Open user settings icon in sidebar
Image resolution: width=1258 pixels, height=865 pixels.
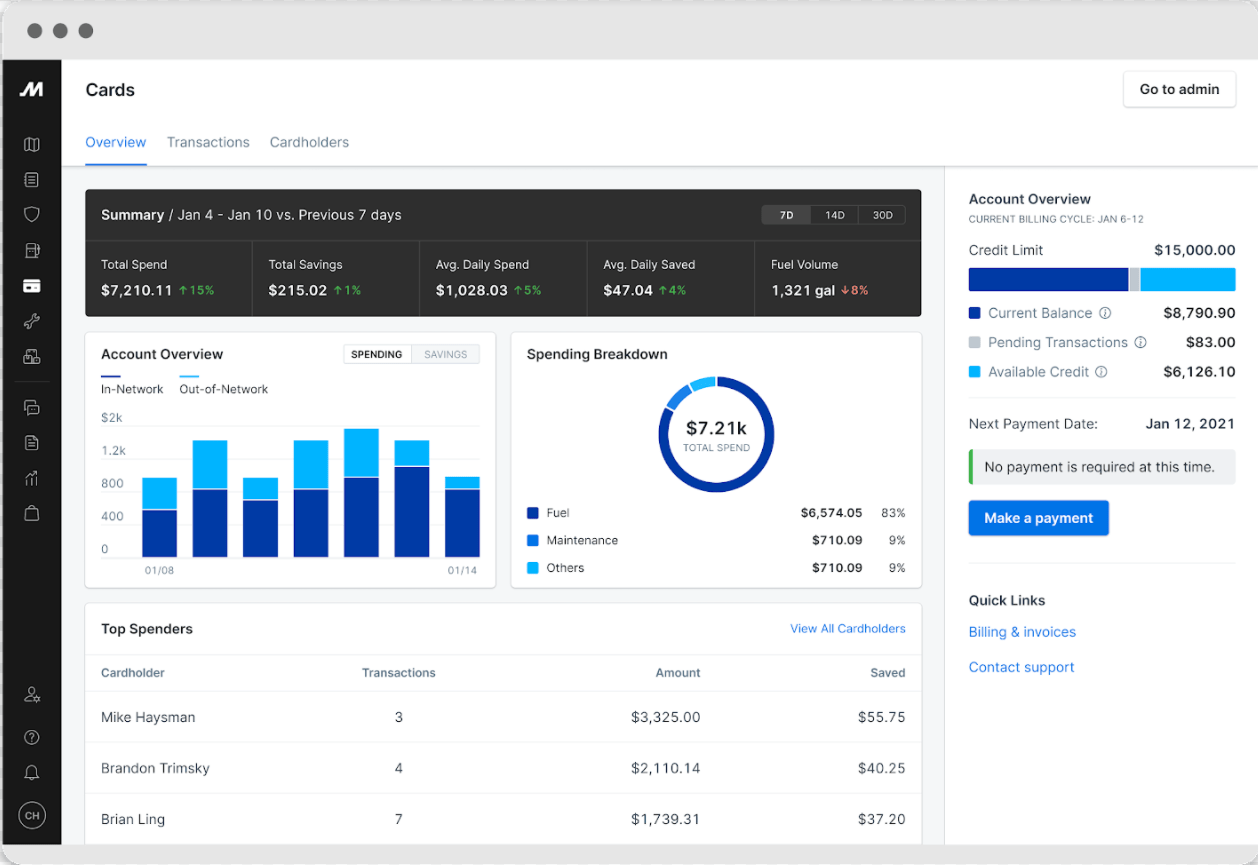click(x=31, y=694)
